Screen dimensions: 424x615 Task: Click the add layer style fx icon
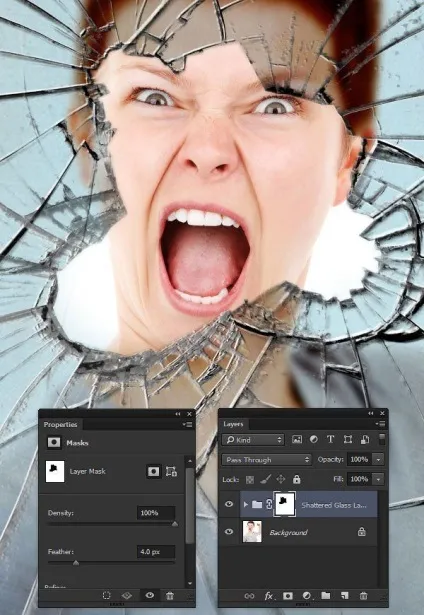tap(269, 596)
